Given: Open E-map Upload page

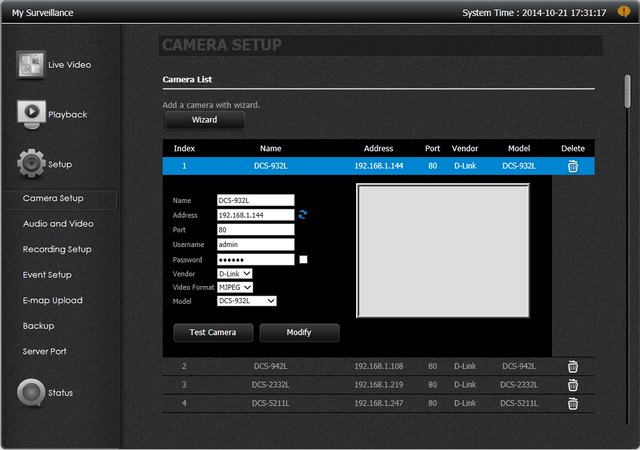Looking at the screenshot, I should tap(53, 301).
